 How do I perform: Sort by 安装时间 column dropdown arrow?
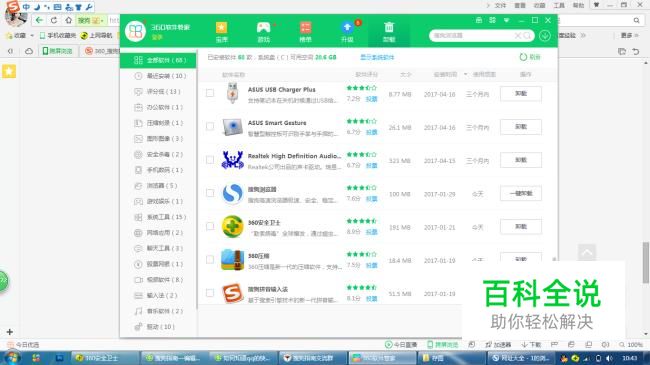click(465, 75)
